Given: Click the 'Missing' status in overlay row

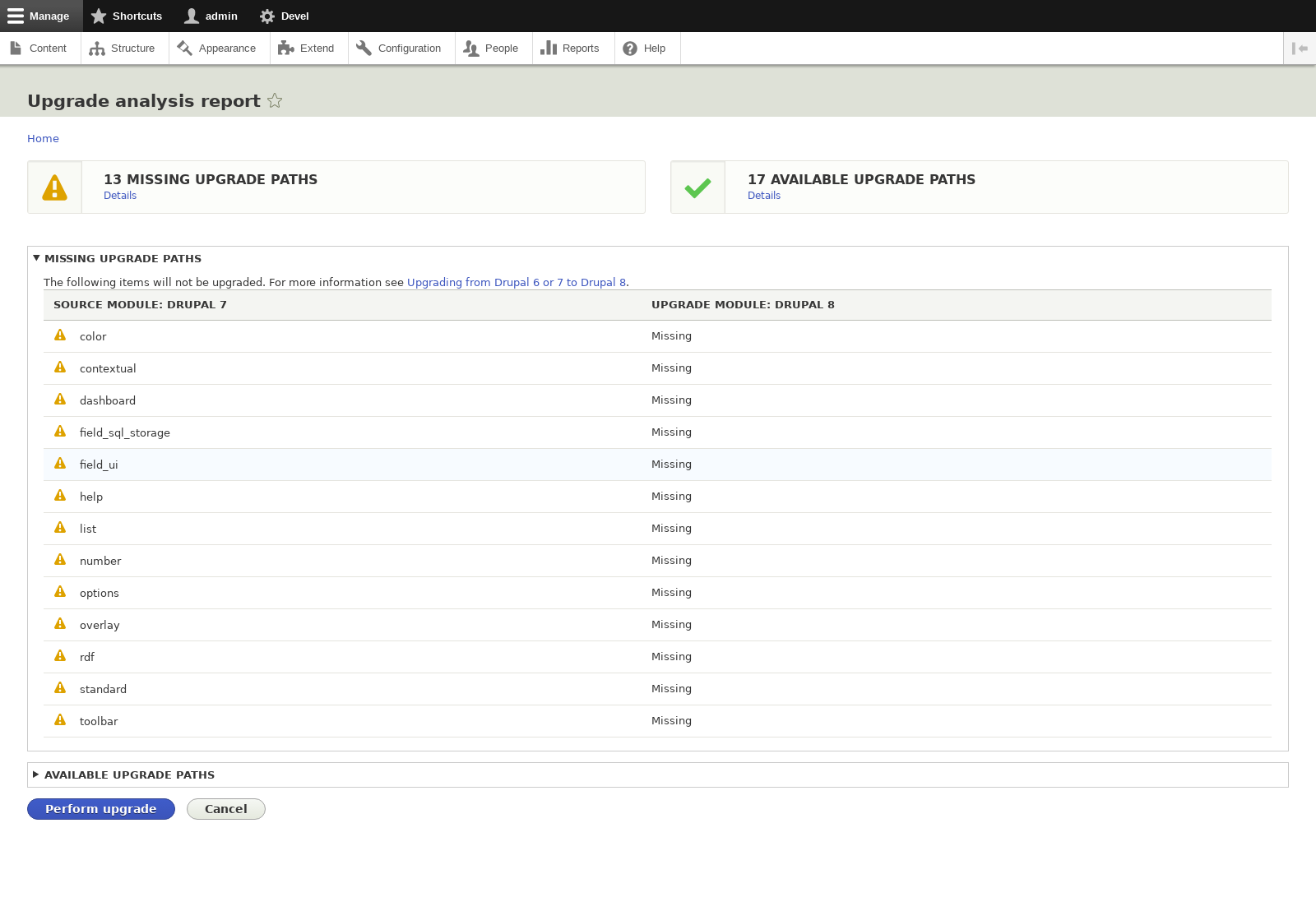Looking at the screenshot, I should coord(671,625).
